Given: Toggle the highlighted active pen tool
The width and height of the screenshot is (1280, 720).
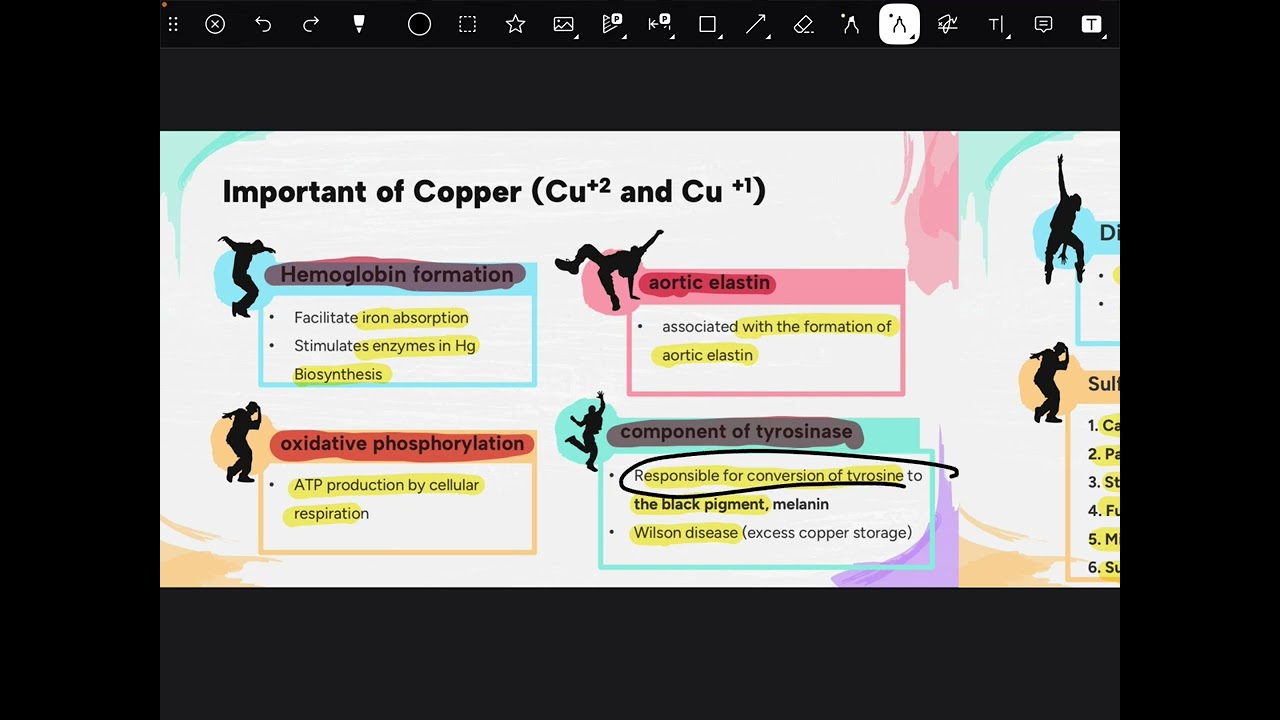Looking at the screenshot, I should (899, 24).
